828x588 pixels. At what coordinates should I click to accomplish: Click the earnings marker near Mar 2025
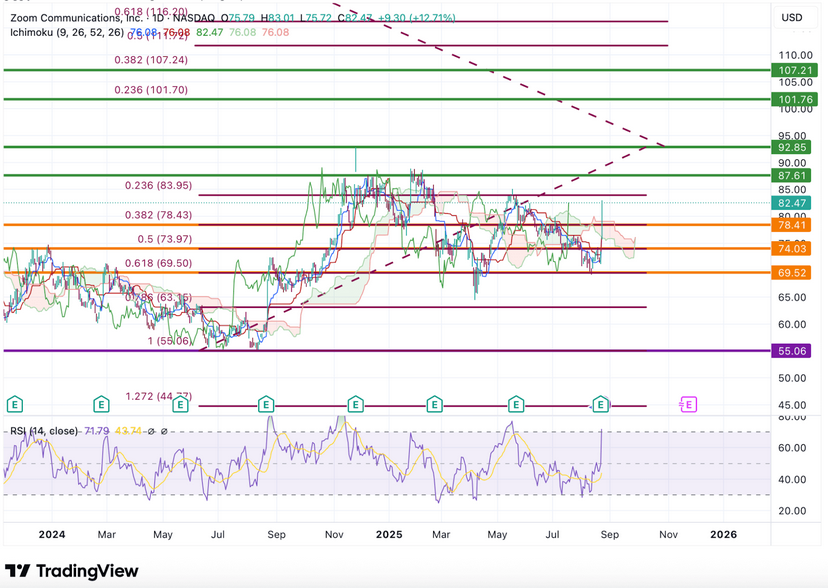tap(434, 404)
